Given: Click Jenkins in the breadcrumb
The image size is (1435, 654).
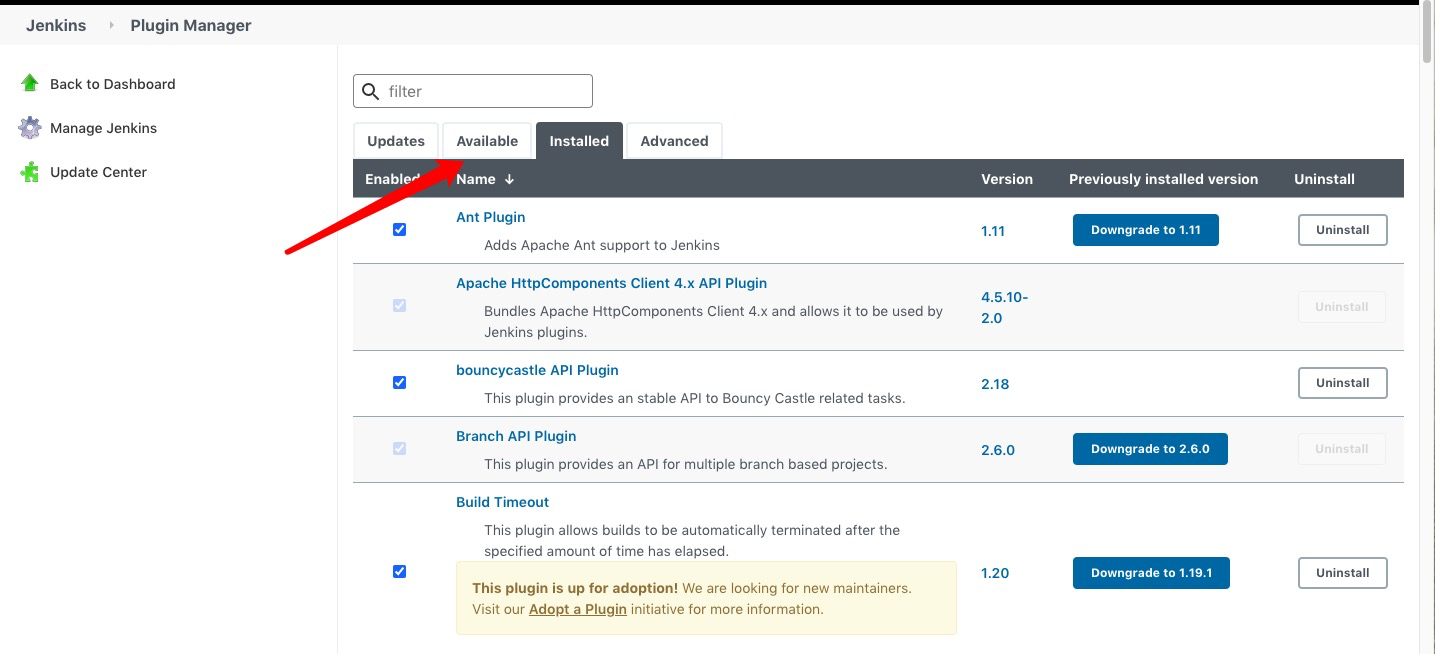Looking at the screenshot, I should pyautogui.click(x=56, y=25).
